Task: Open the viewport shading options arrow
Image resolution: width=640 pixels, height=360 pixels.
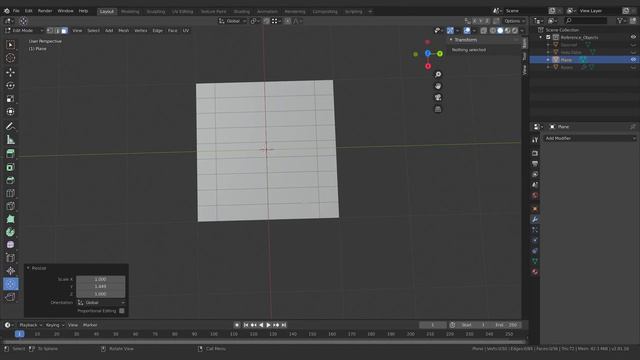Action: (x=522, y=31)
